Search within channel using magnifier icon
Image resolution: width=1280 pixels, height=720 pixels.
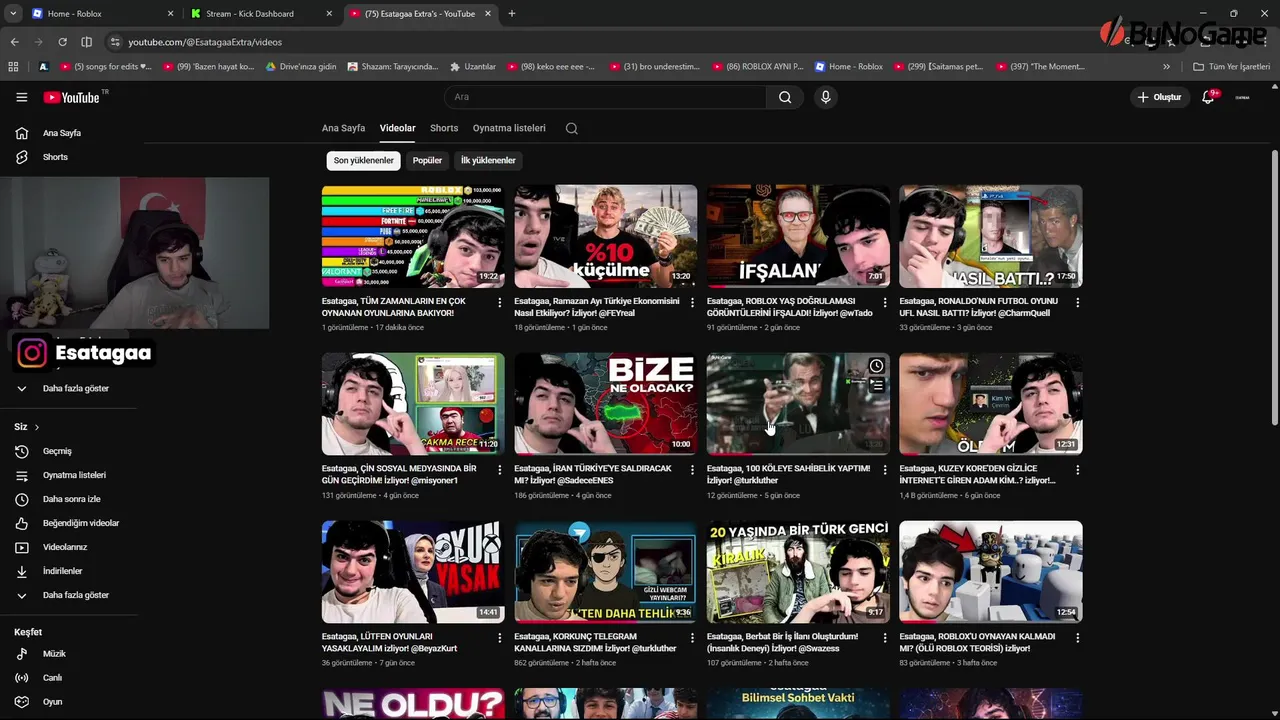(571, 128)
